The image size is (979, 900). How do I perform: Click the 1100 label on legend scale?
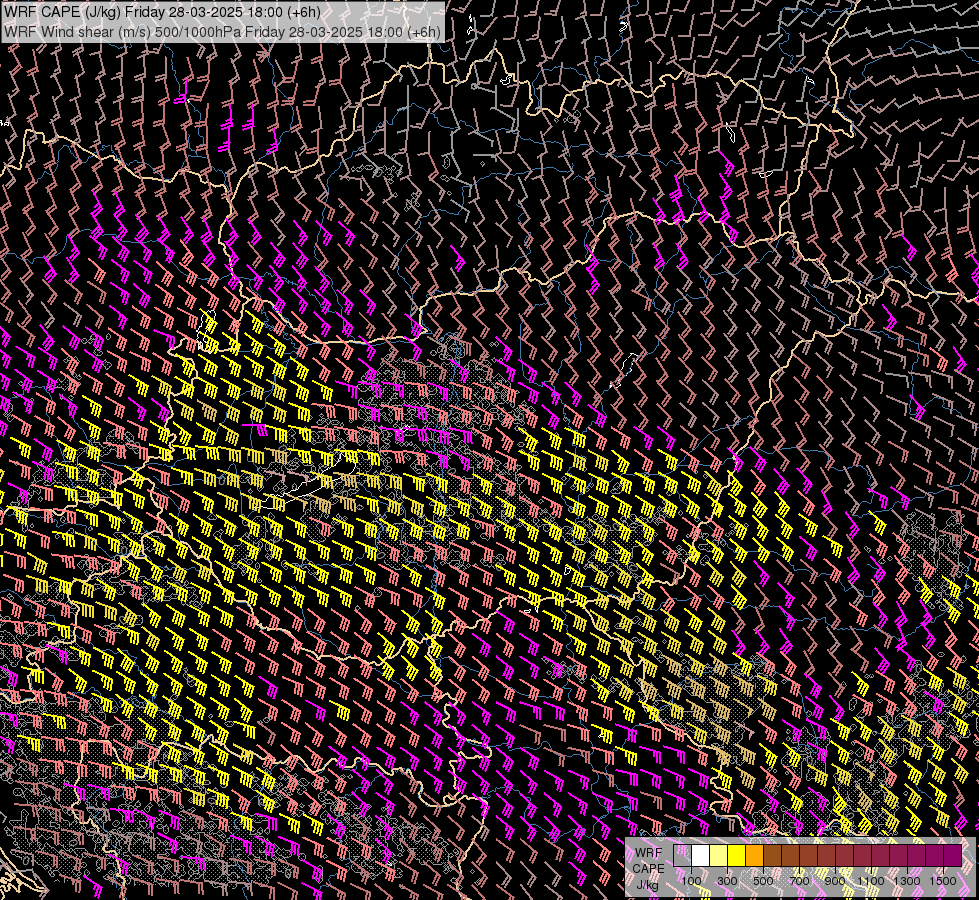point(871,881)
